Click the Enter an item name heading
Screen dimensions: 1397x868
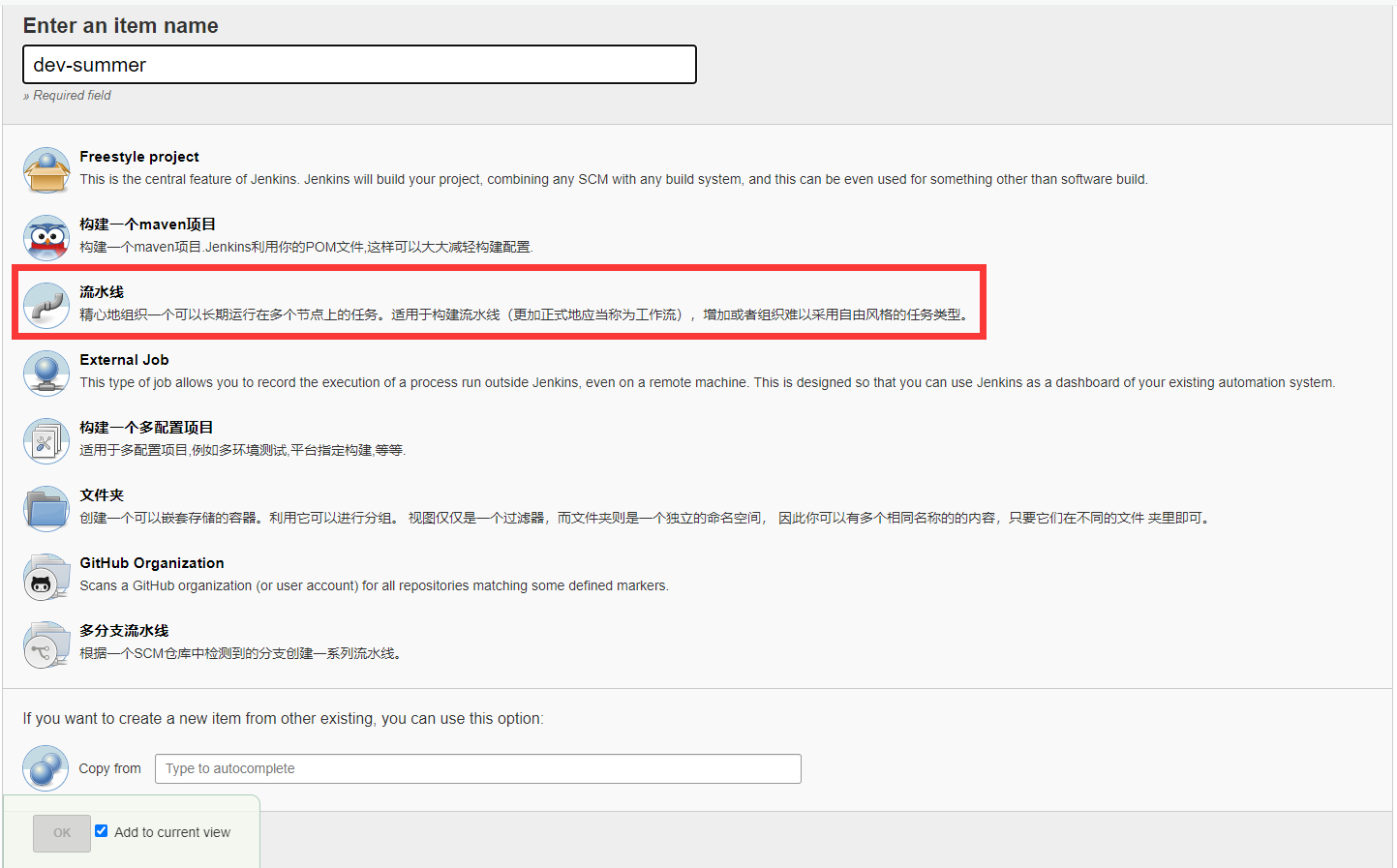pyautogui.click(x=120, y=26)
